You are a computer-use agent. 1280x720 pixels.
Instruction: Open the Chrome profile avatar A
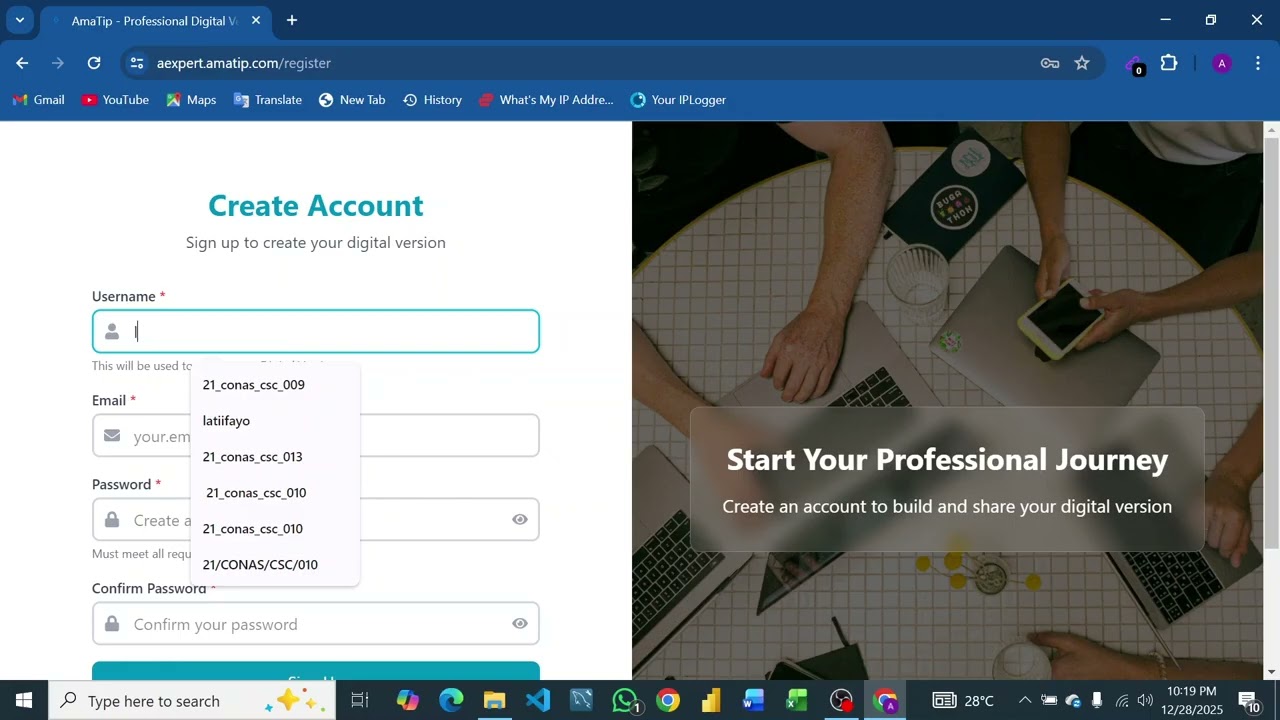pos(1221,63)
